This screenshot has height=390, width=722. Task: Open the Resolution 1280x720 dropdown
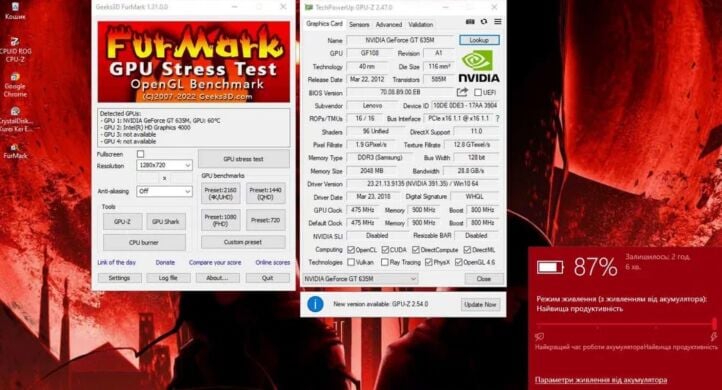coord(164,165)
